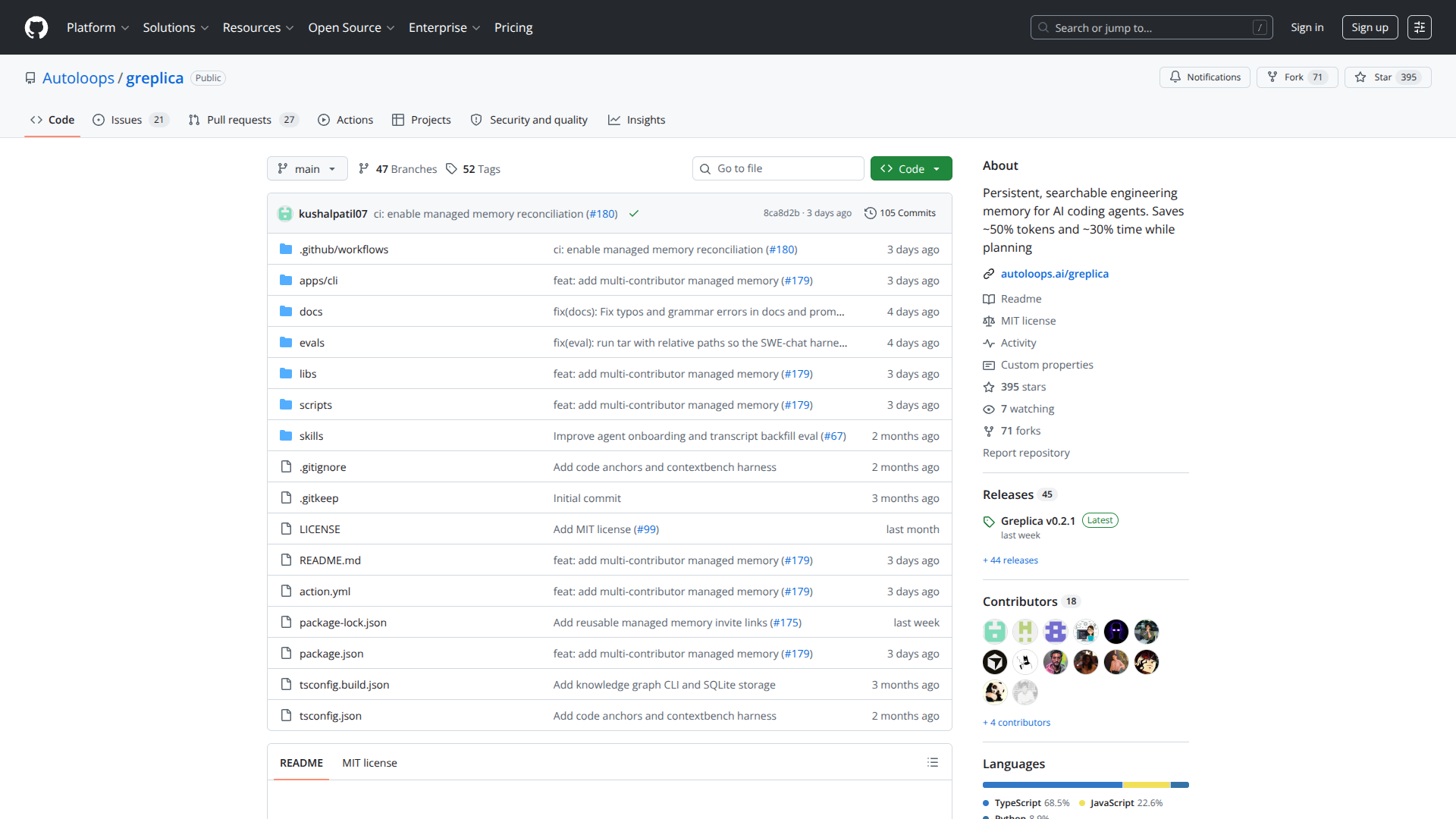Open the README outline list icon
Image resolution: width=1456 pixels, height=819 pixels.
(x=933, y=763)
